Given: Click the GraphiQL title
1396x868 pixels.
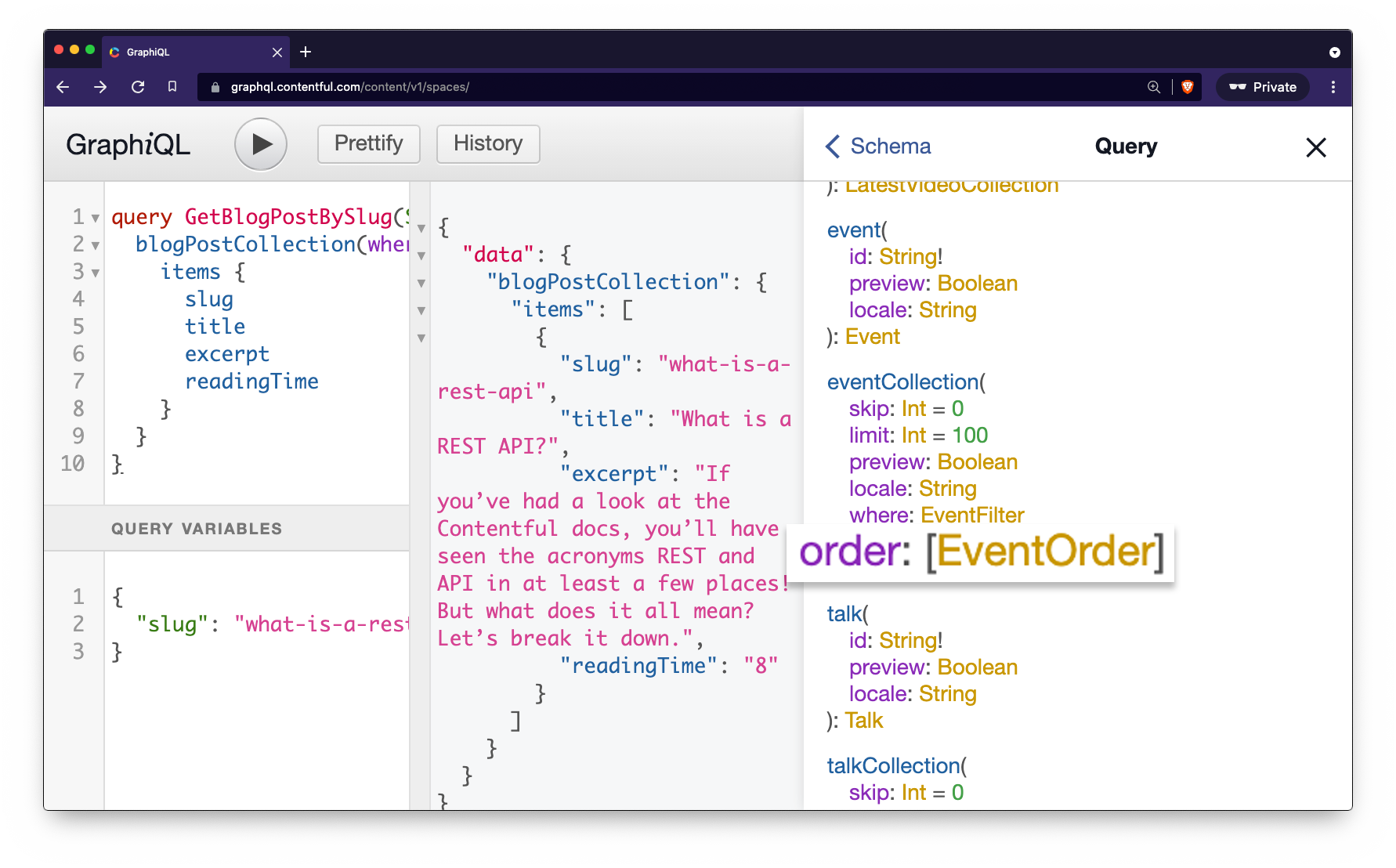Looking at the screenshot, I should click(x=128, y=144).
